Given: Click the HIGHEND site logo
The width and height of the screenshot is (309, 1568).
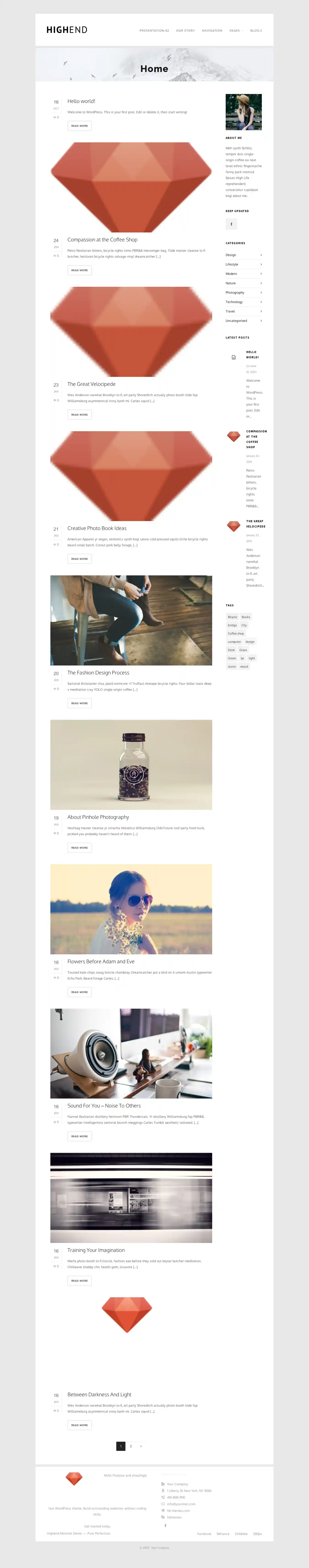Looking at the screenshot, I should click(67, 30).
